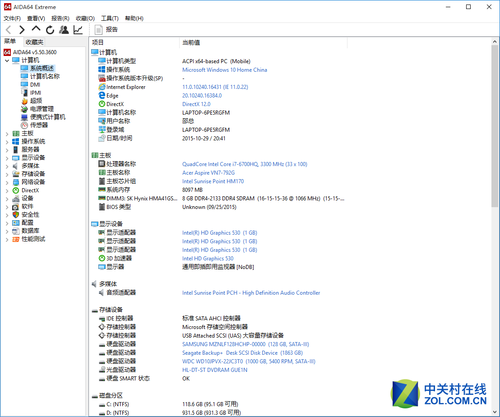Select the 系统内存 row icon
The width and height of the screenshot is (500, 417).
[102, 189]
